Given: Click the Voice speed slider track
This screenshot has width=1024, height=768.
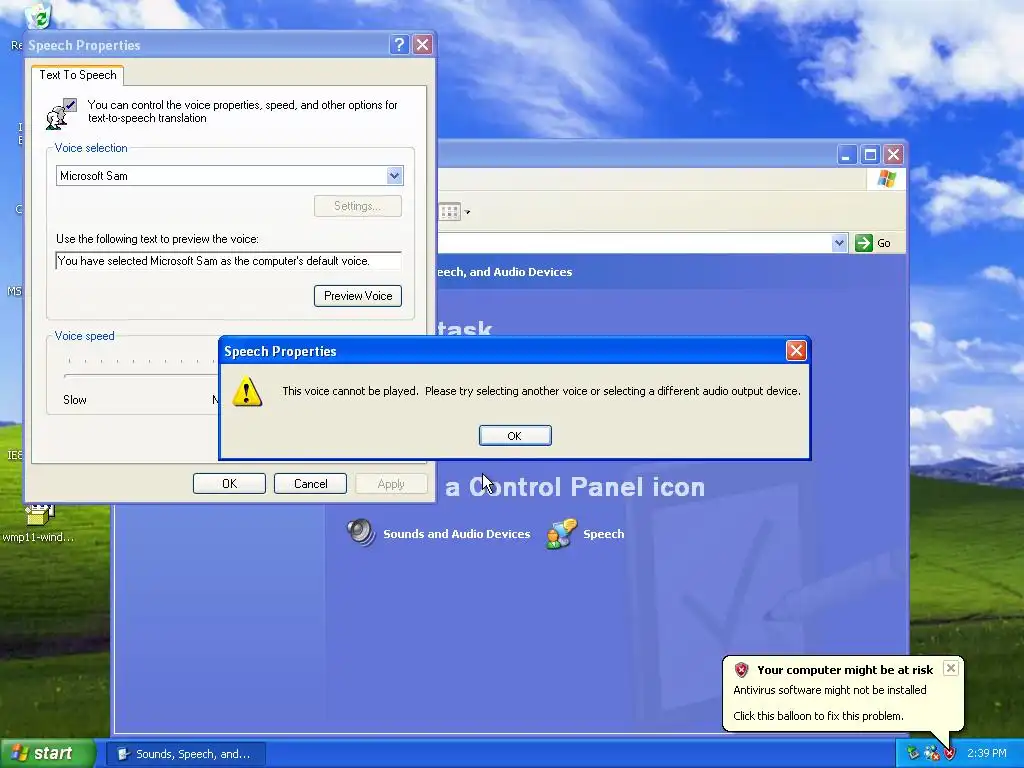Looking at the screenshot, I should click(141, 376).
